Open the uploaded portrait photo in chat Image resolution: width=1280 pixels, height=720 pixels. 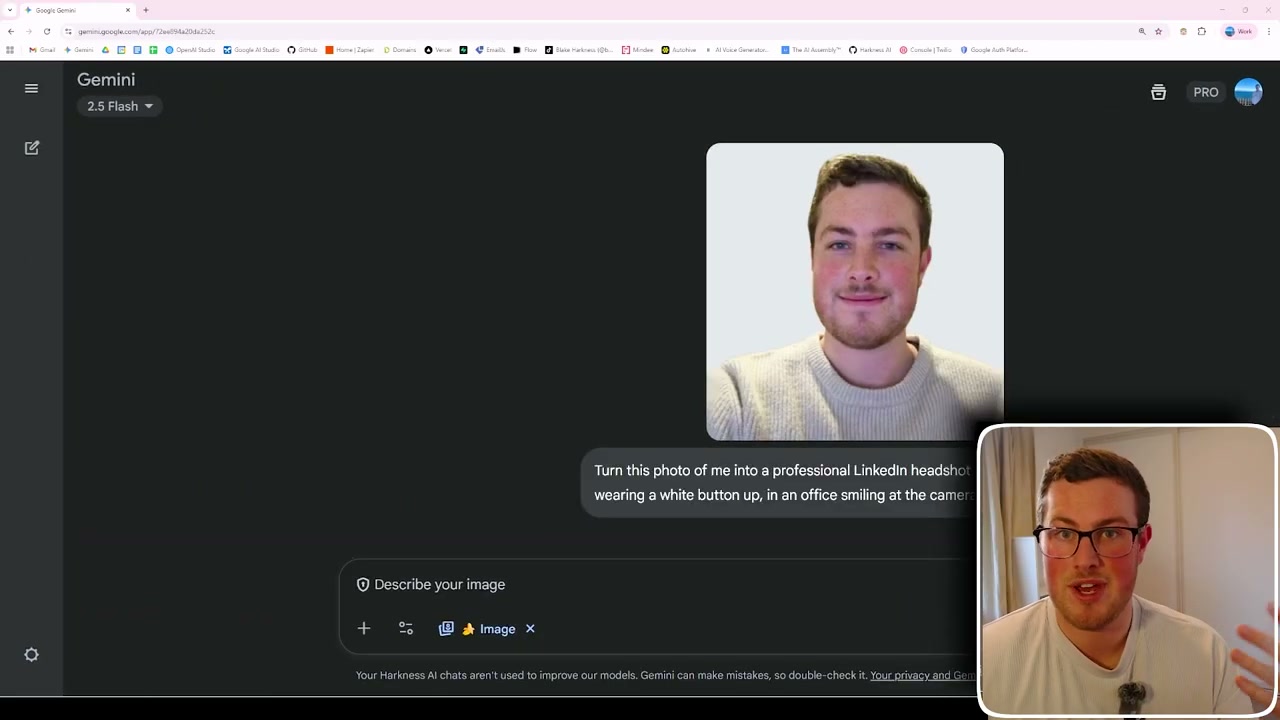click(x=855, y=291)
